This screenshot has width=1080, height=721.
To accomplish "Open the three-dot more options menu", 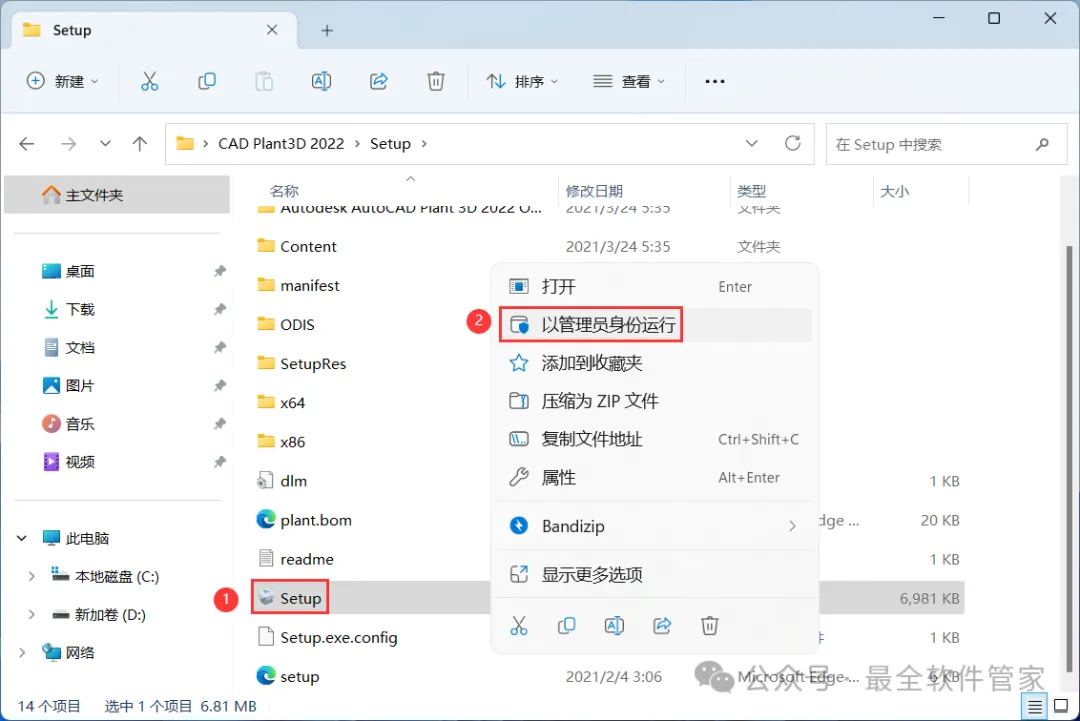I will coord(715,81).
